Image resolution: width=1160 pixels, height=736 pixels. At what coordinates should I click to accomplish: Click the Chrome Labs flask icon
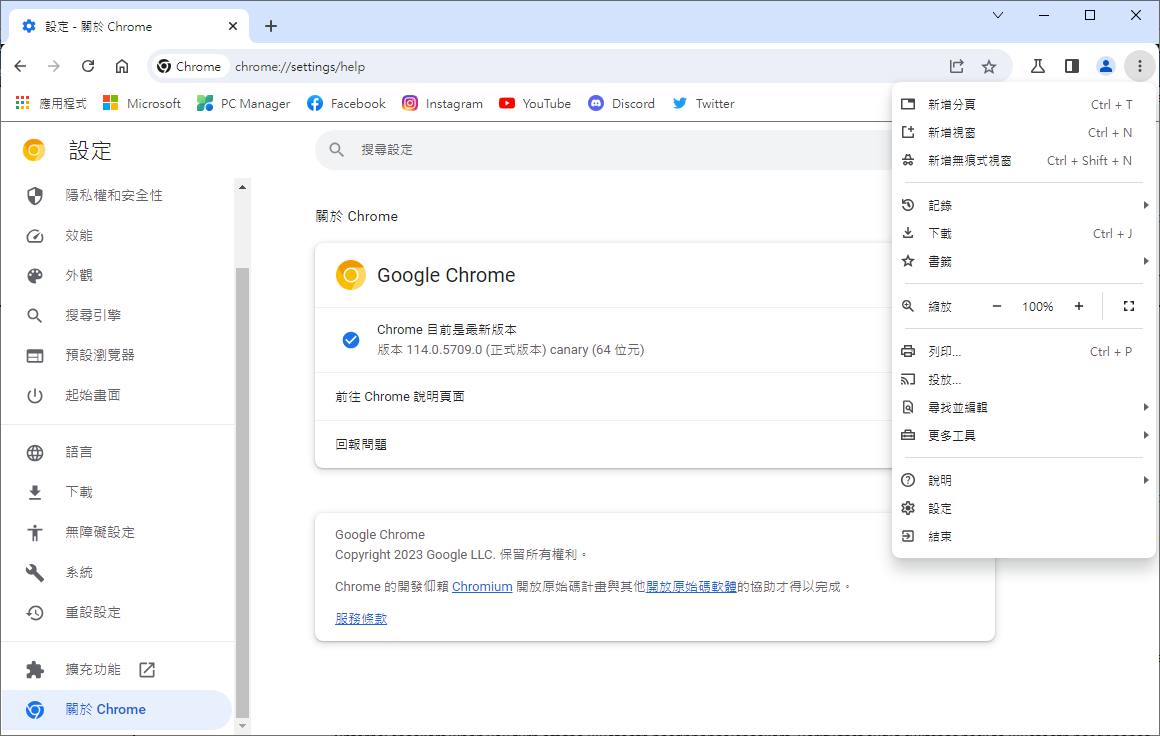click(1037, 67)
